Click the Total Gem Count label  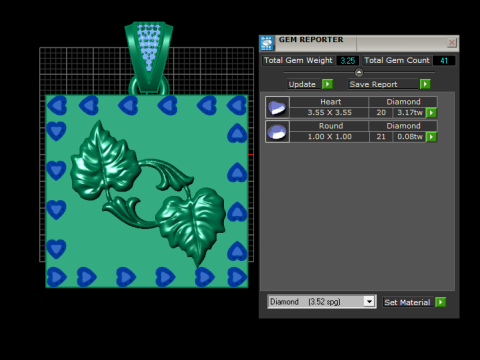click(397, 60)
